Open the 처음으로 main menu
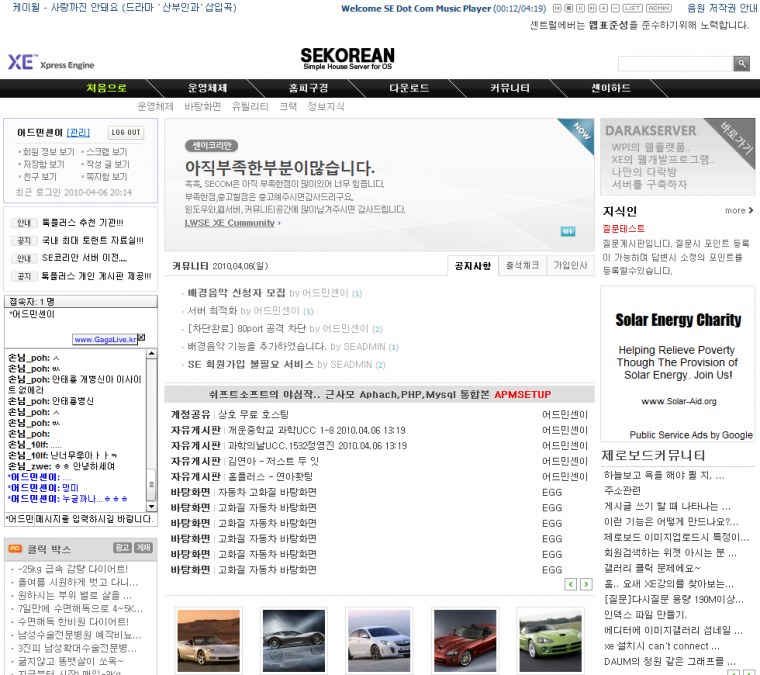 tap(106, 88)
